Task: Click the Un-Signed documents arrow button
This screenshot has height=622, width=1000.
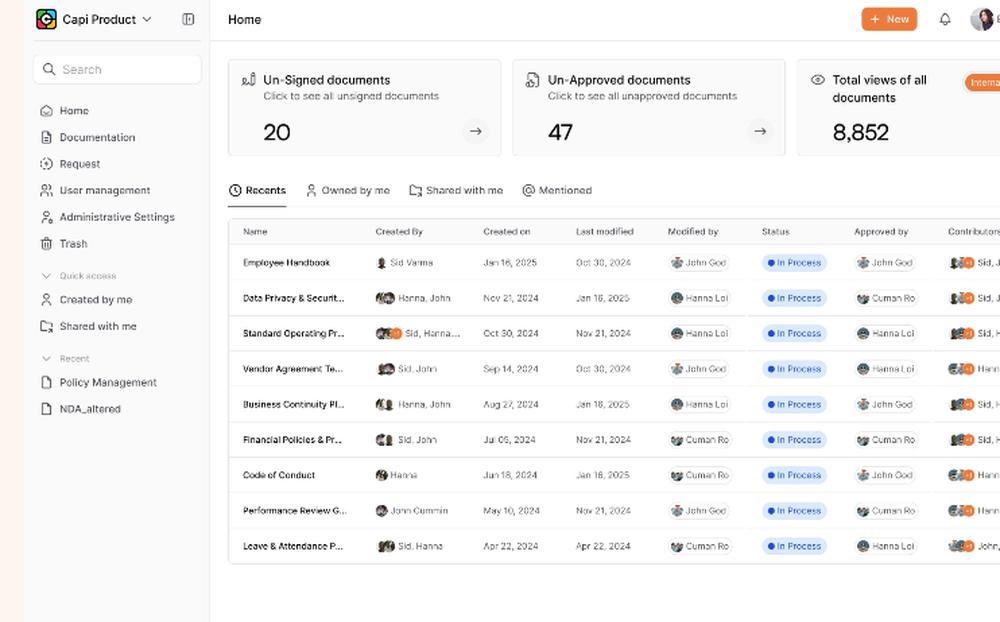Action: (475, 130)
